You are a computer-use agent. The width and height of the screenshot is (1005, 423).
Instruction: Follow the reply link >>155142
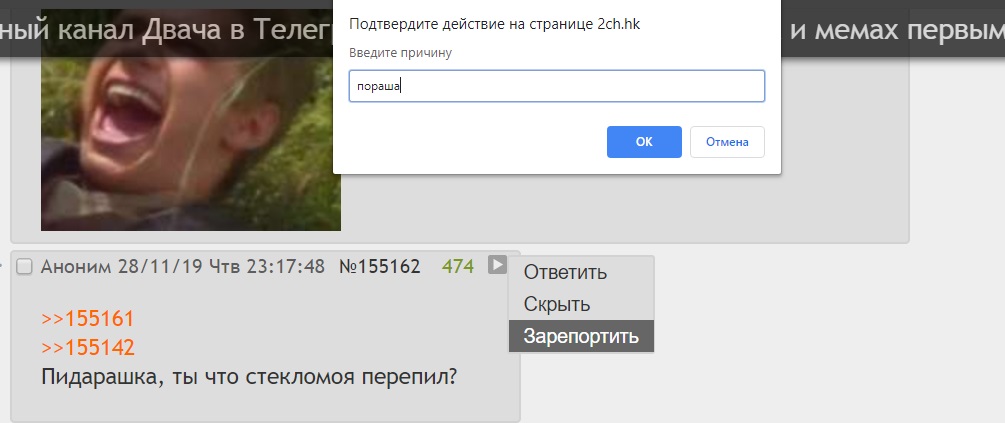point(88,347)
